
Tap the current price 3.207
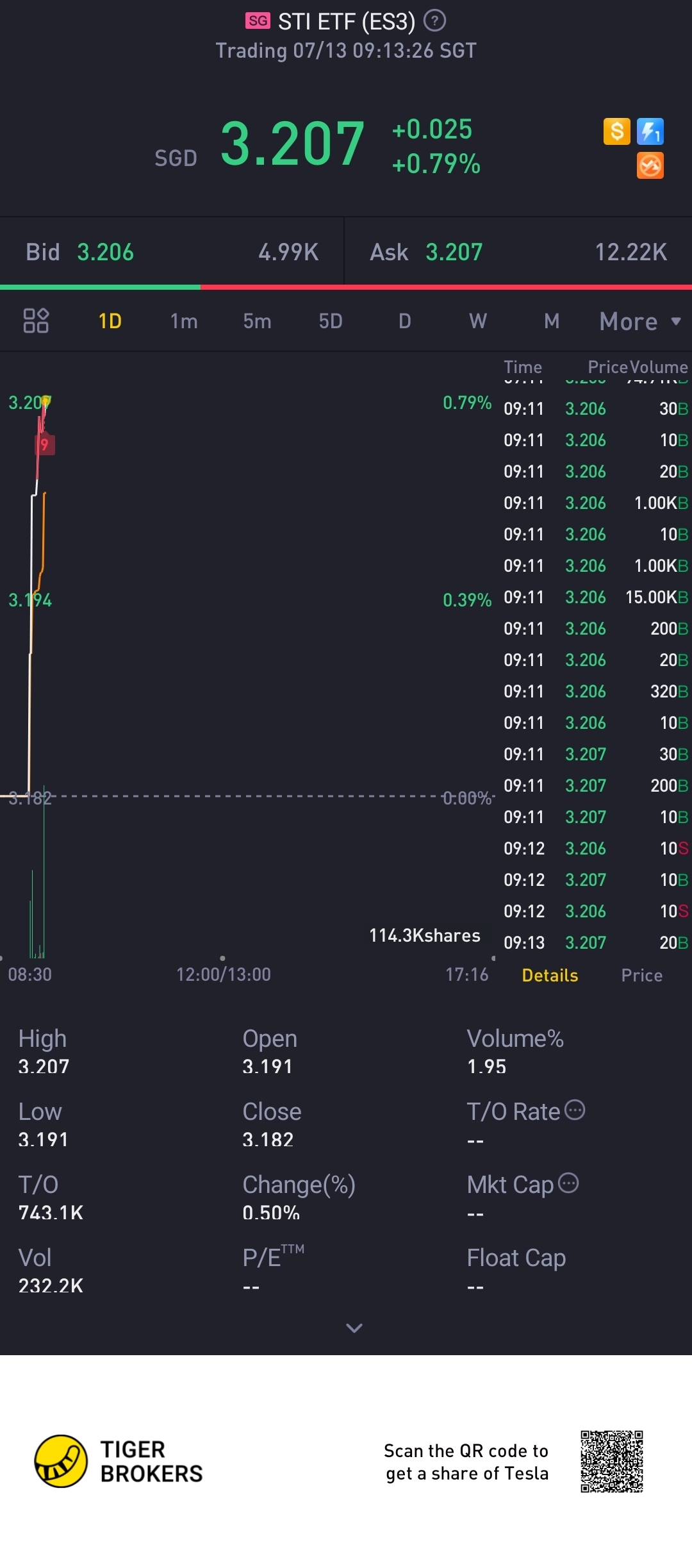(293, 144)
